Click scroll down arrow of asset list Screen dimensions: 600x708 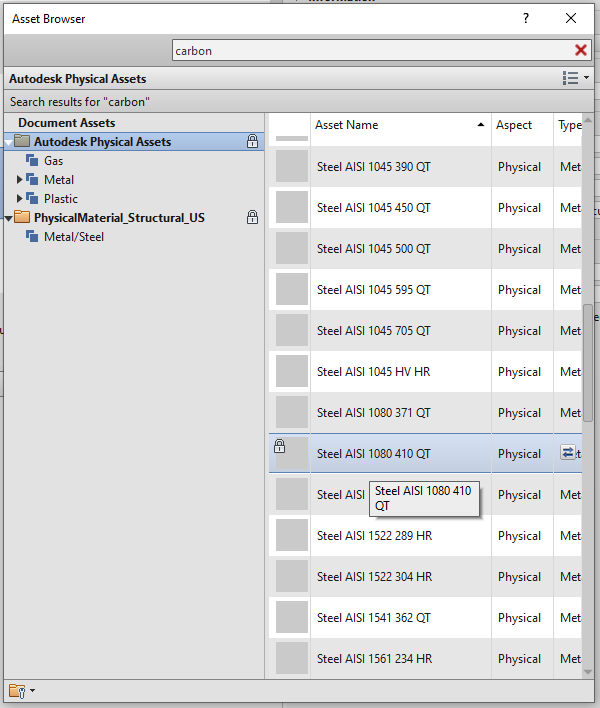point(587,672)
